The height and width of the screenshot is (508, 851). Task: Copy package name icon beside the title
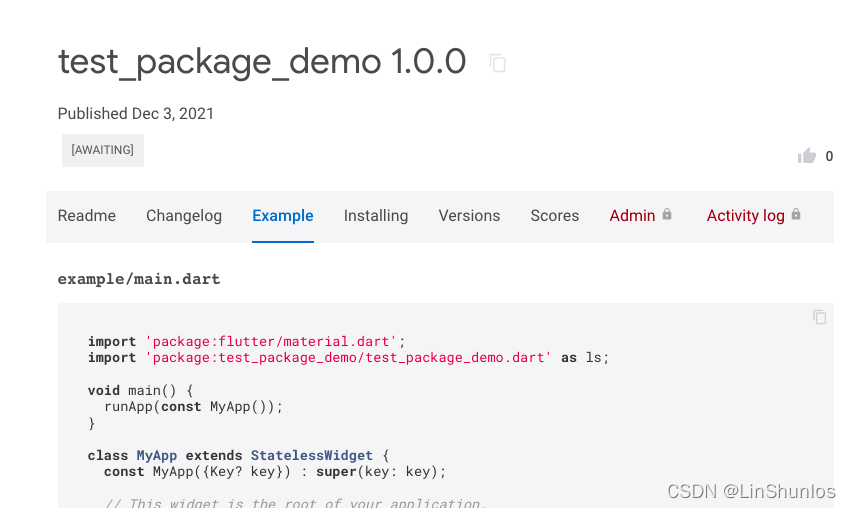pos(498,63)
